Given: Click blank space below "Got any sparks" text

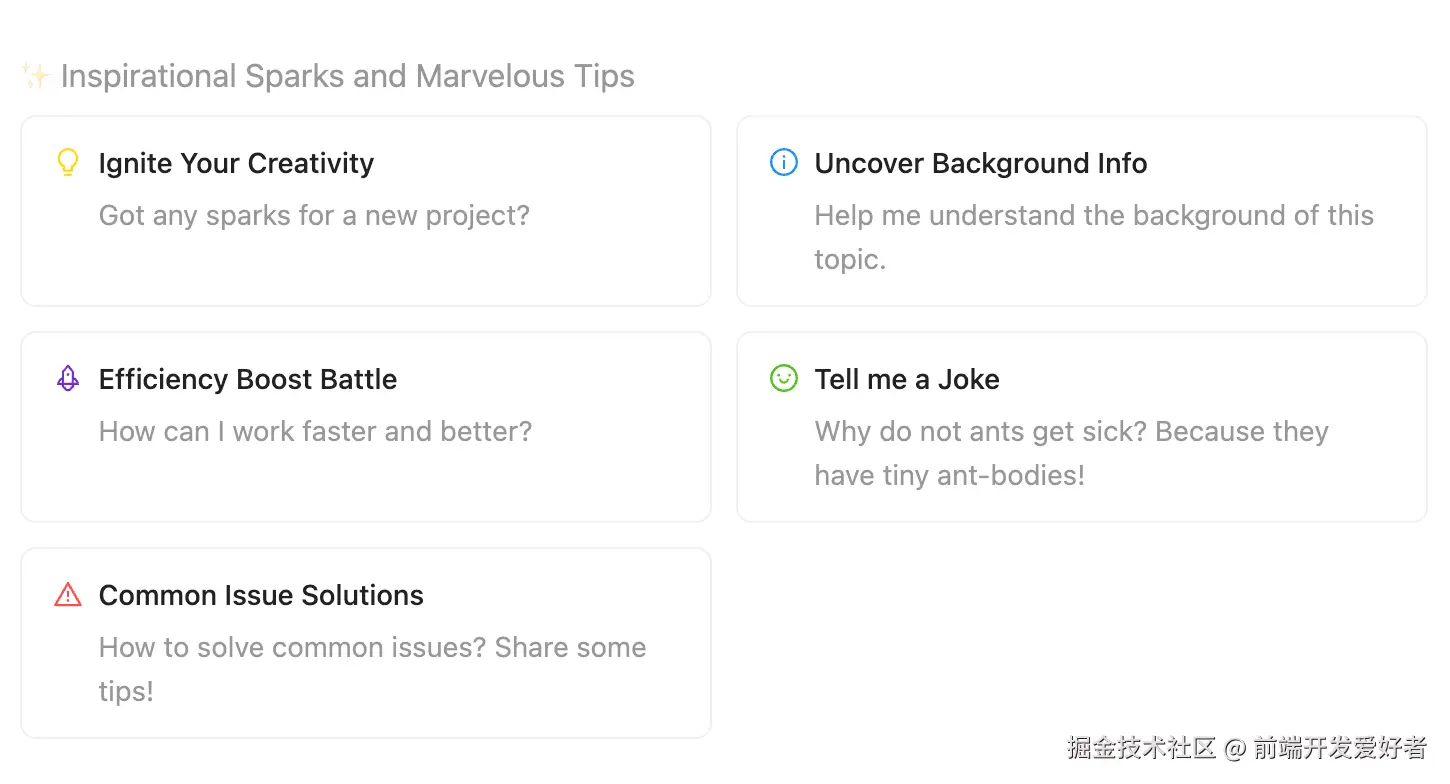Looking at the screenshot, I should click(366, 268).
